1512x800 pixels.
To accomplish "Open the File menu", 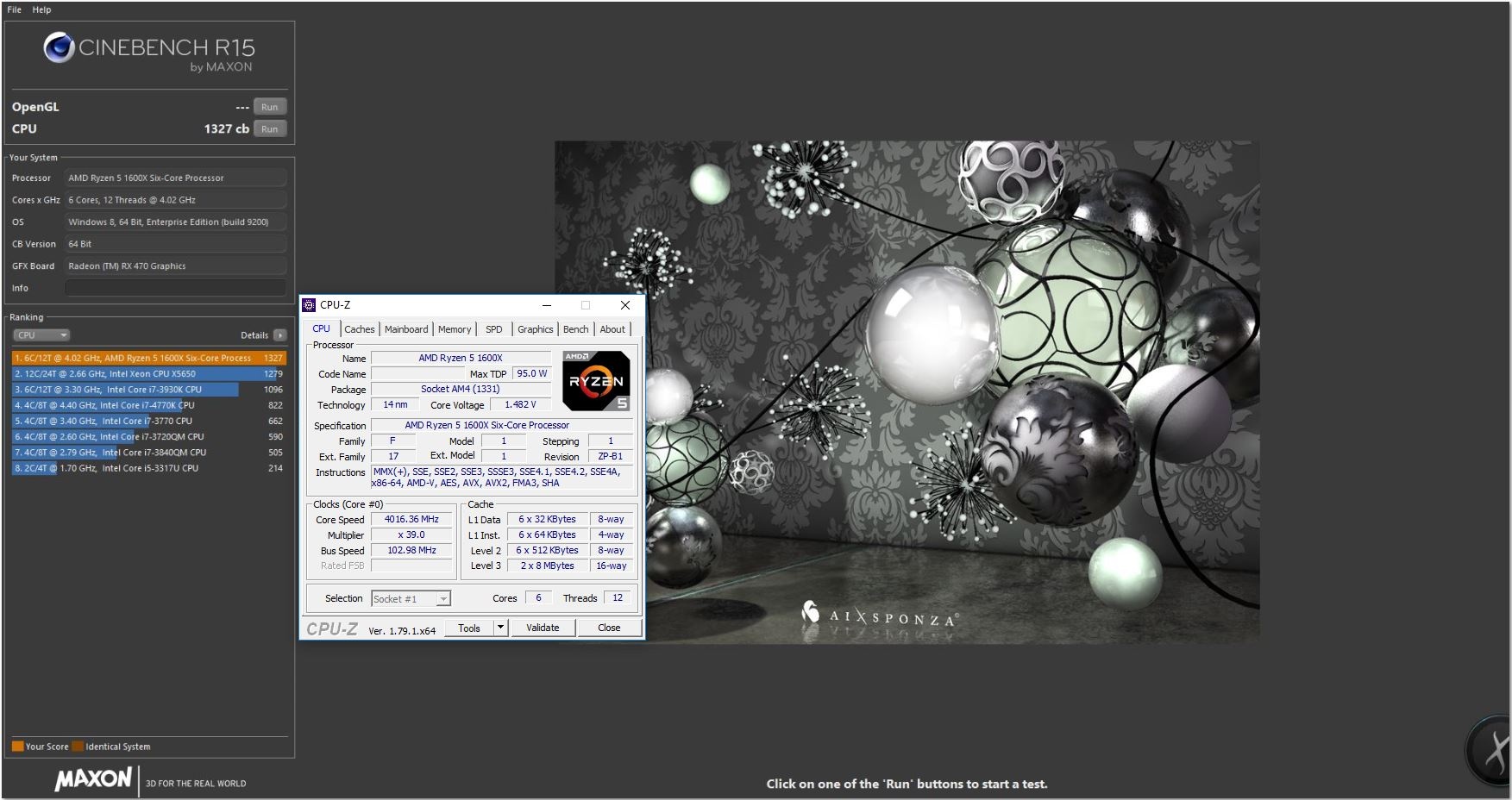I will [13, 9].
